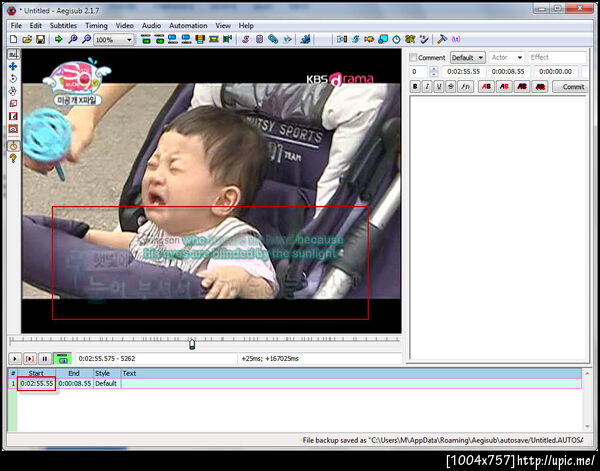
Task: Play the video
Action: point(15,359)
